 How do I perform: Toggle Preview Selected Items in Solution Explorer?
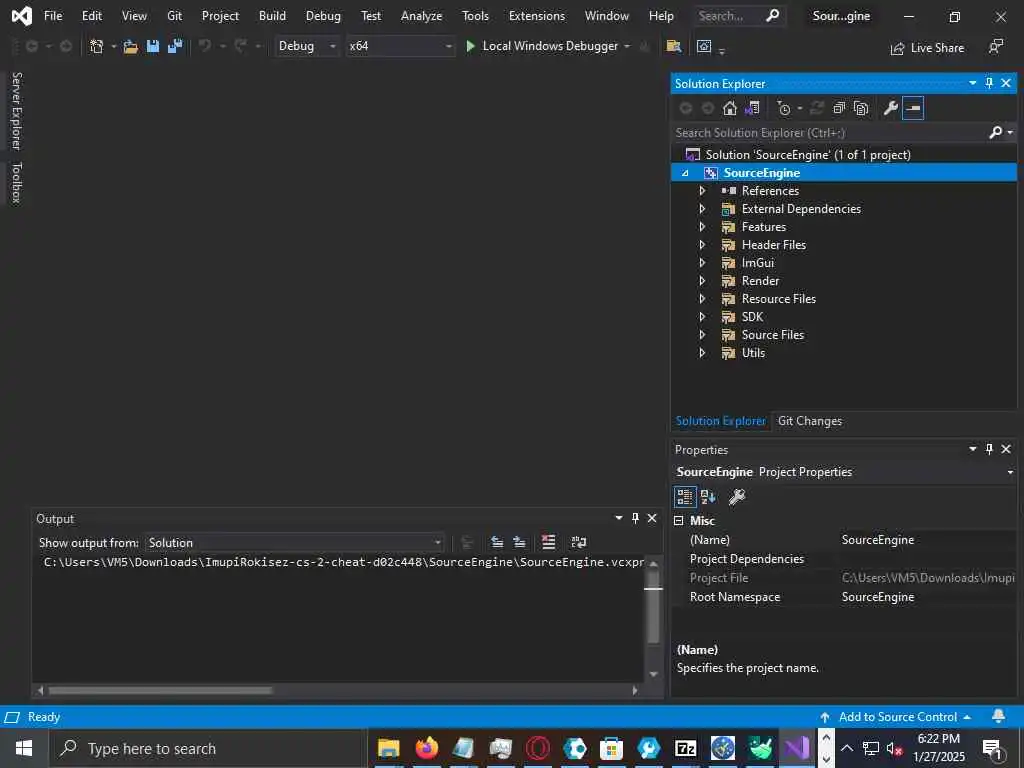(913, 108)
